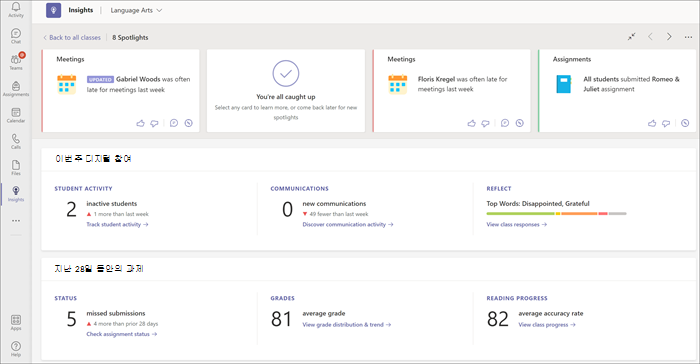This screenshot has height=364, width=700.
Task: Collapse the spotlights panel using the arrows icon
Action: coord(632,37)
